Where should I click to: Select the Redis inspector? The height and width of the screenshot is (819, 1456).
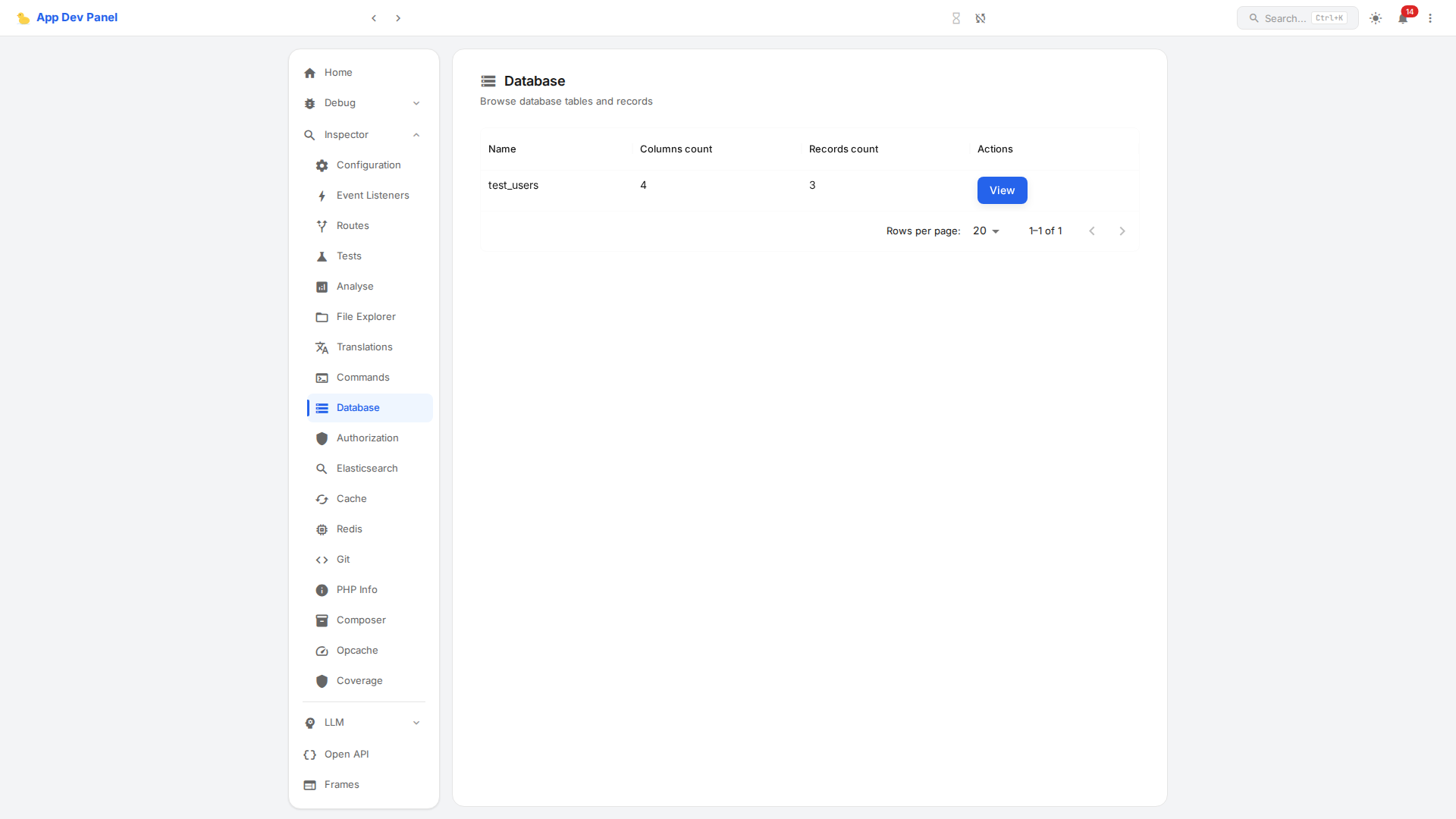pos(350,529)
